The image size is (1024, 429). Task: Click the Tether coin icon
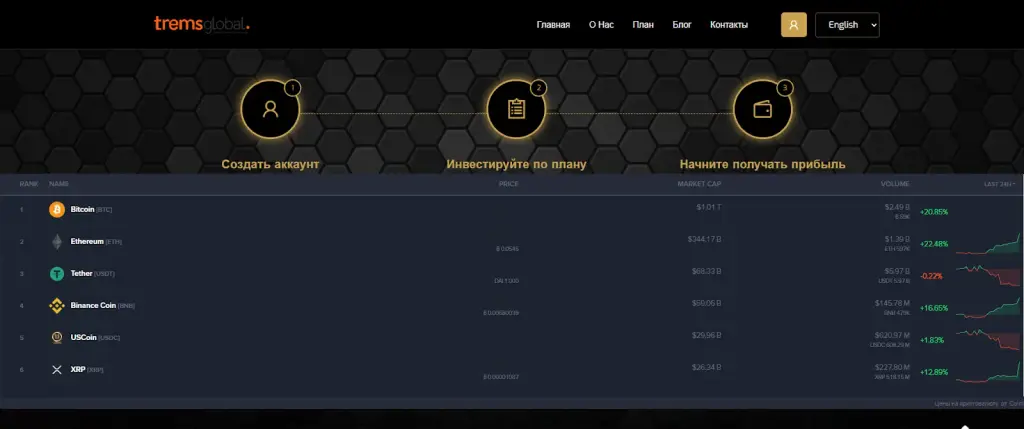click(57, 274)
